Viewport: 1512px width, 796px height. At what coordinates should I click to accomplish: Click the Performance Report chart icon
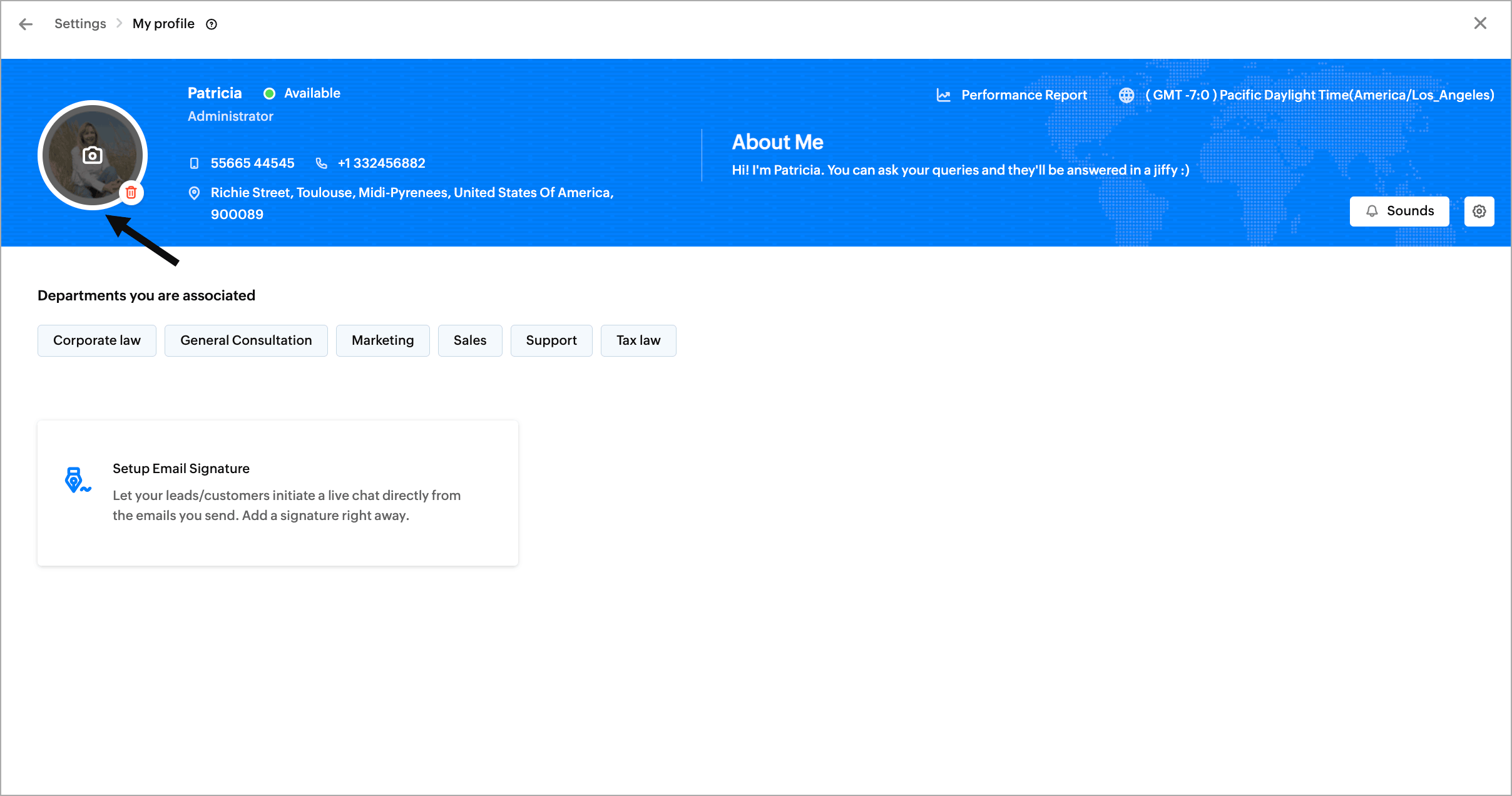coord(943,95)
